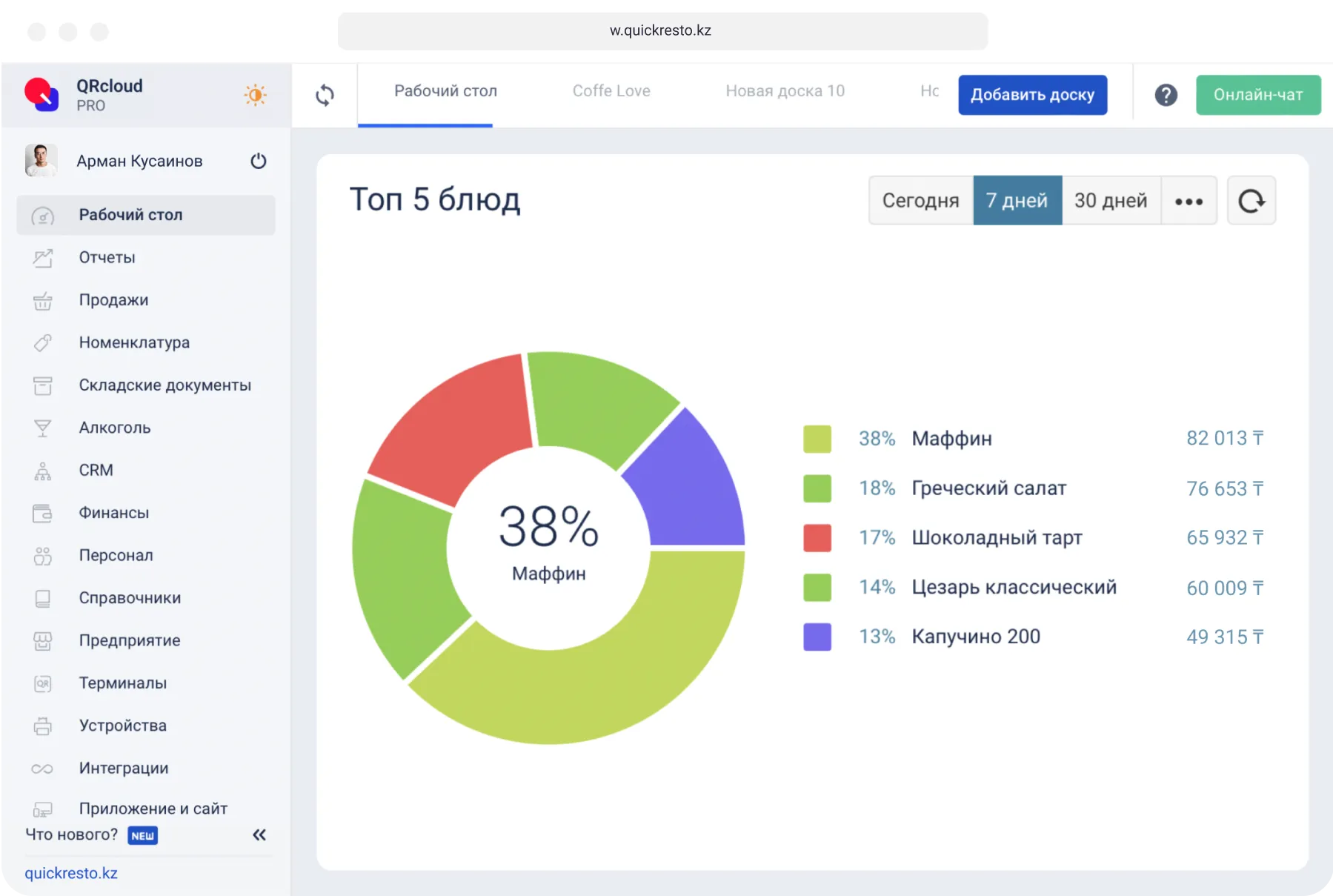Click the power logout icon

(258, 161)
